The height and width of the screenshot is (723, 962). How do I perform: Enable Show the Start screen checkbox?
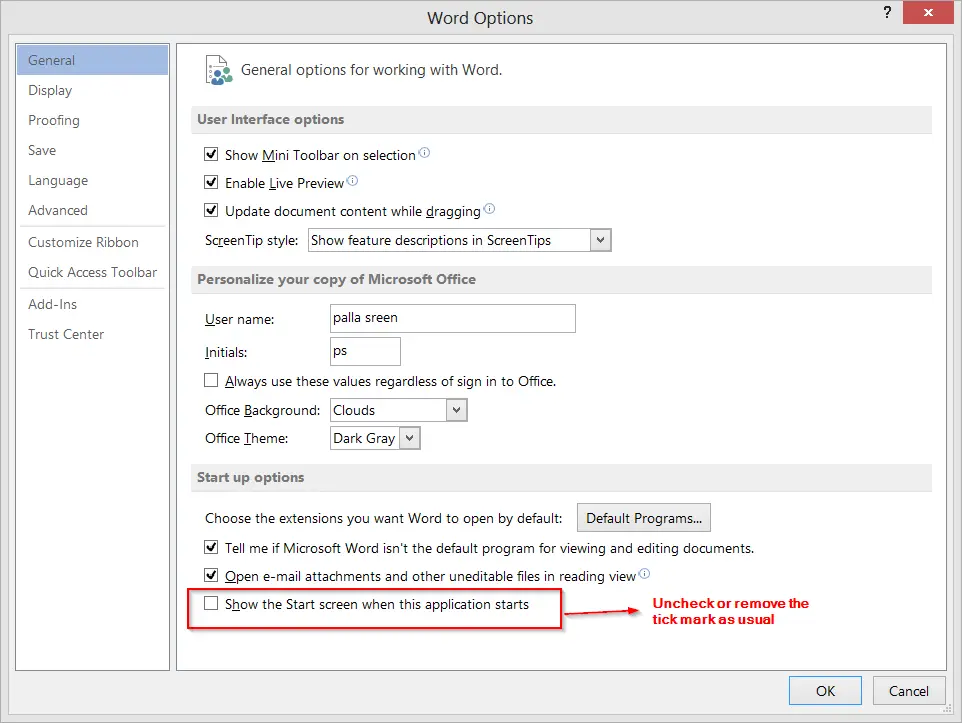(211, 603)
